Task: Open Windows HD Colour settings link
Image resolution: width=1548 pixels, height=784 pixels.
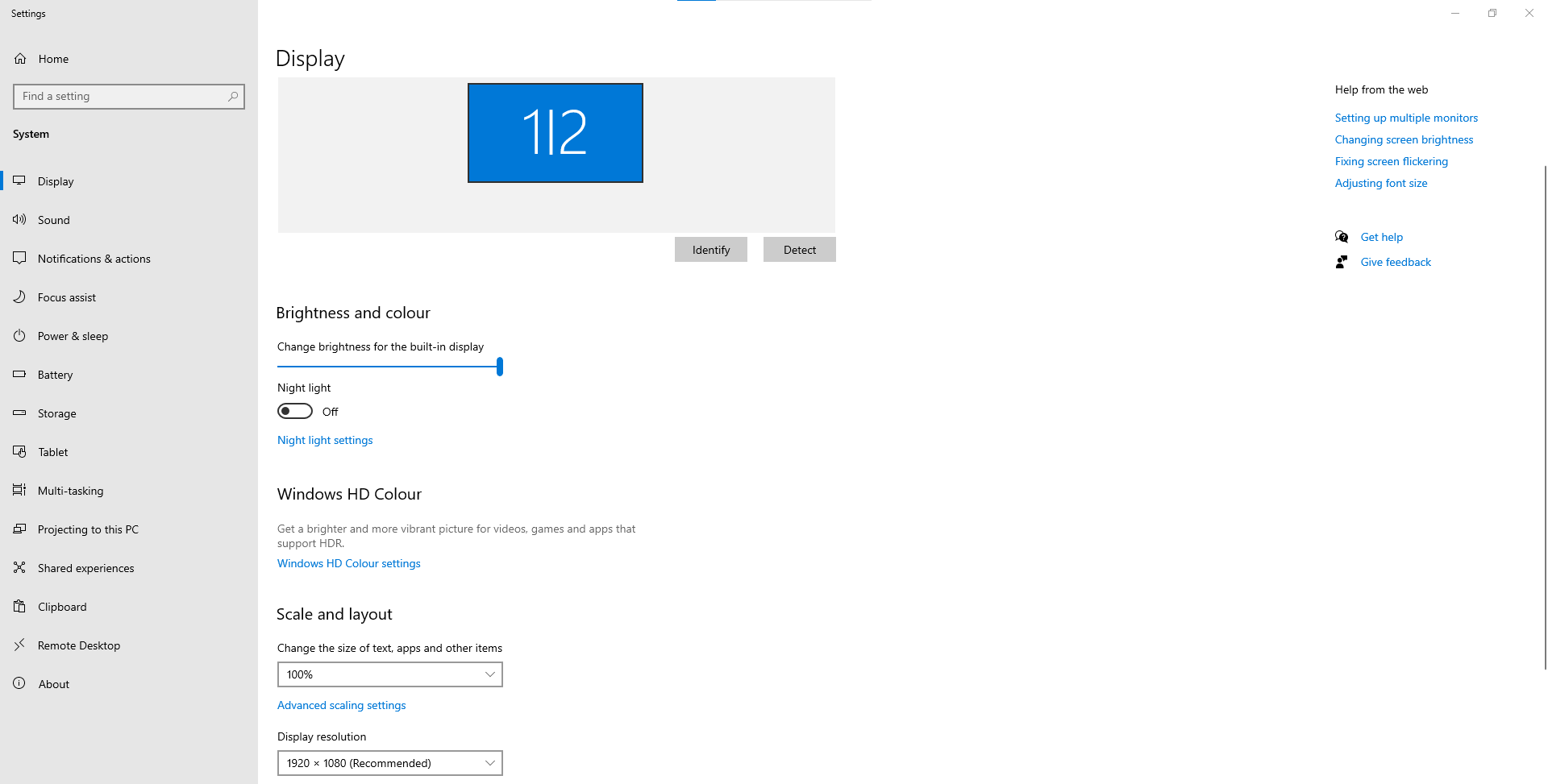Action: click(349, 563)
